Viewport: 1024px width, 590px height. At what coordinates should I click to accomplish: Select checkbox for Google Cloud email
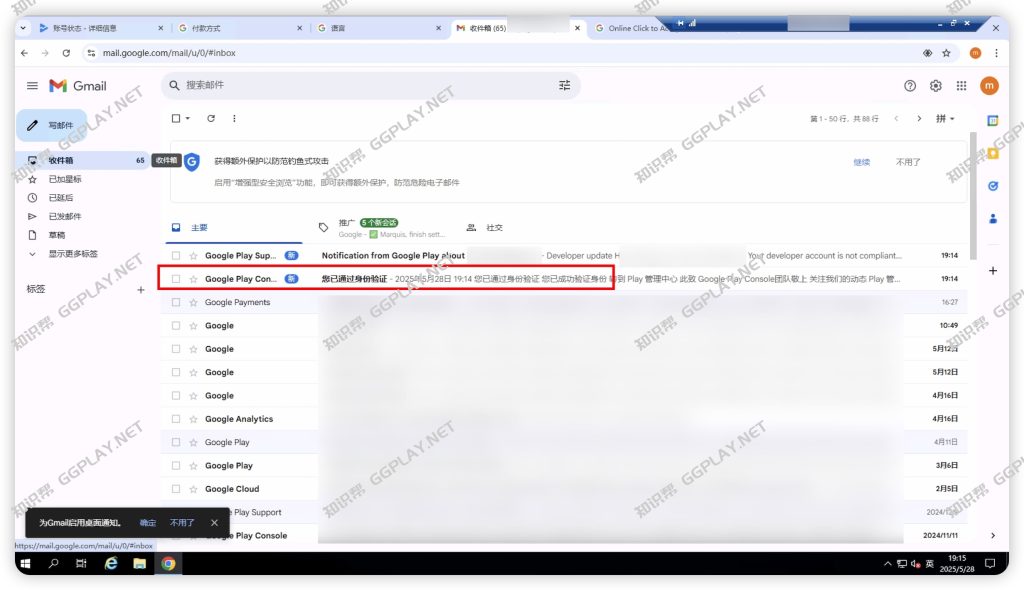(176, 489)
